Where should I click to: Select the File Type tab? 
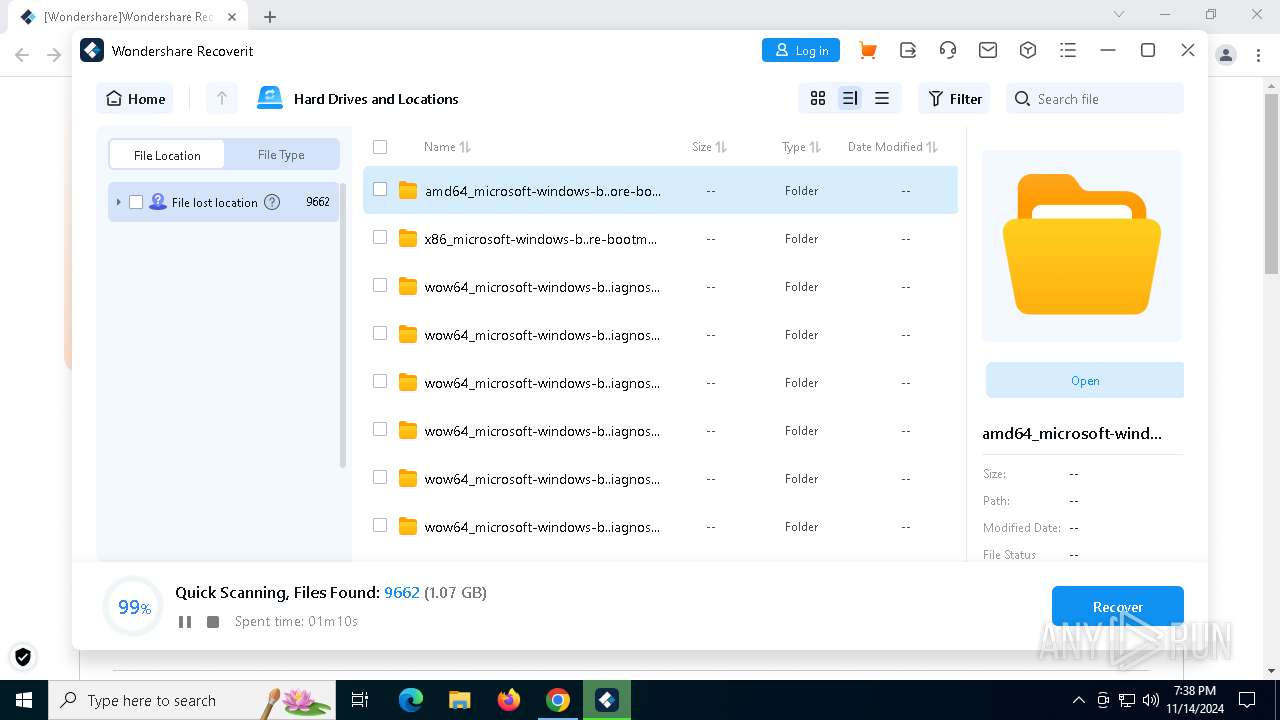(x=281, y=155)
